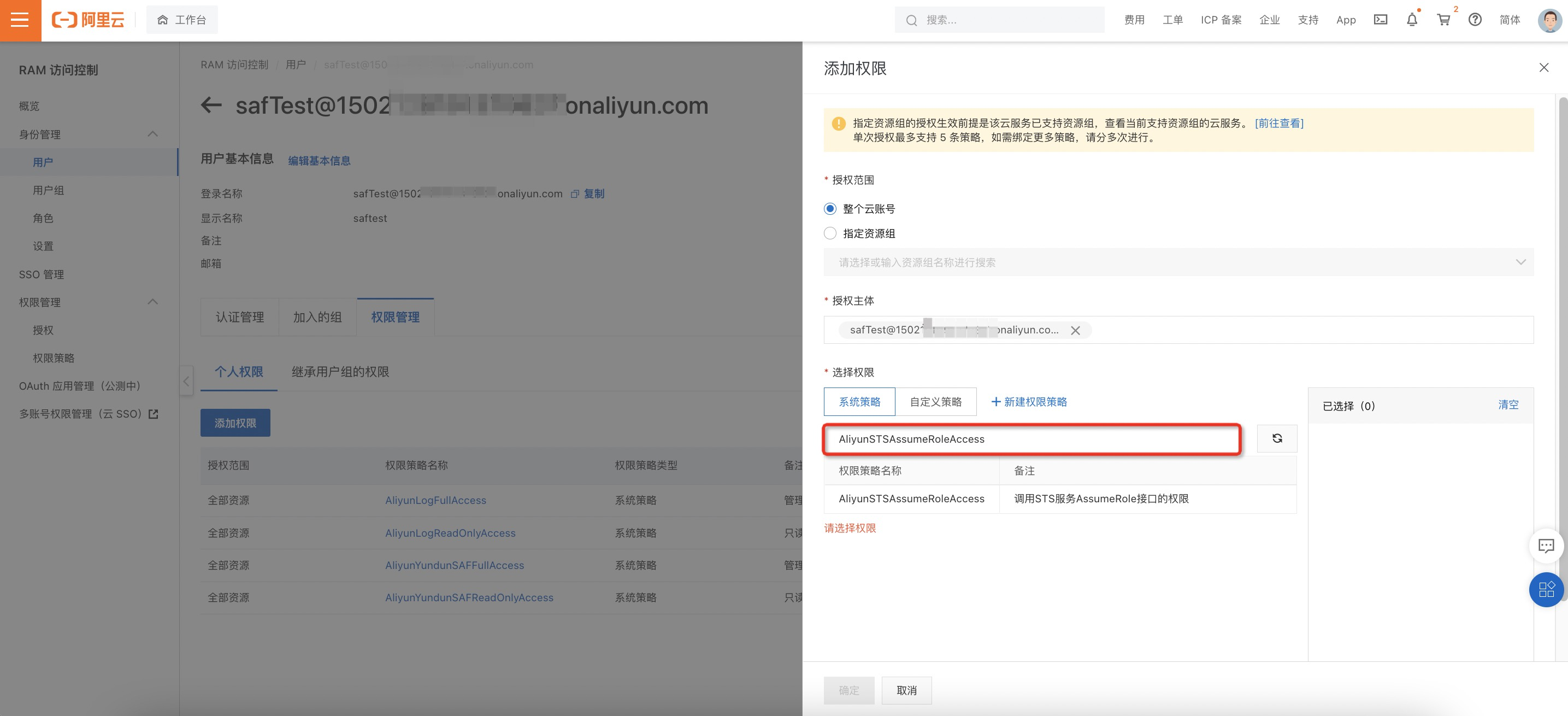This screenshot has height=716, width=1568.
Task: Open the user avatar menu
Action: click(1549, 20)
